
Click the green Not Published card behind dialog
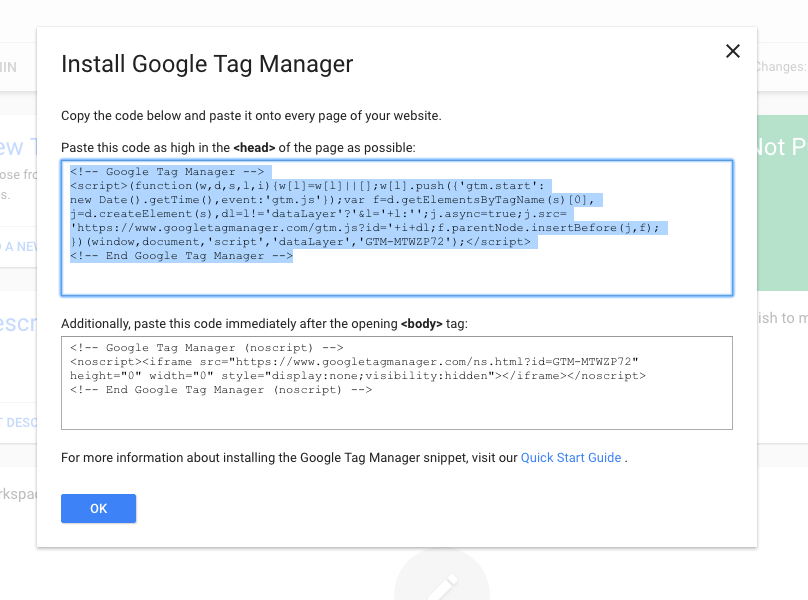pos(782,200)
